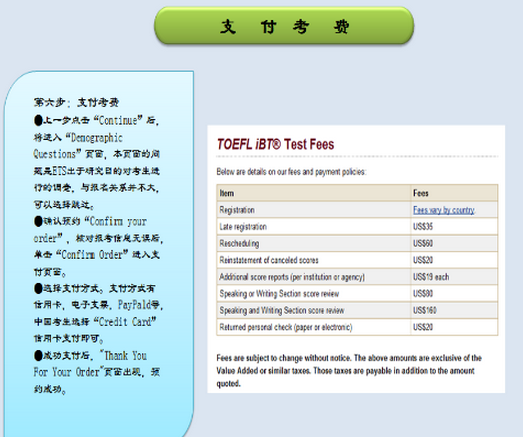The image size is (523, 437).
Task: Open the 'Fees vary by country' link
Action: point(444,210)
